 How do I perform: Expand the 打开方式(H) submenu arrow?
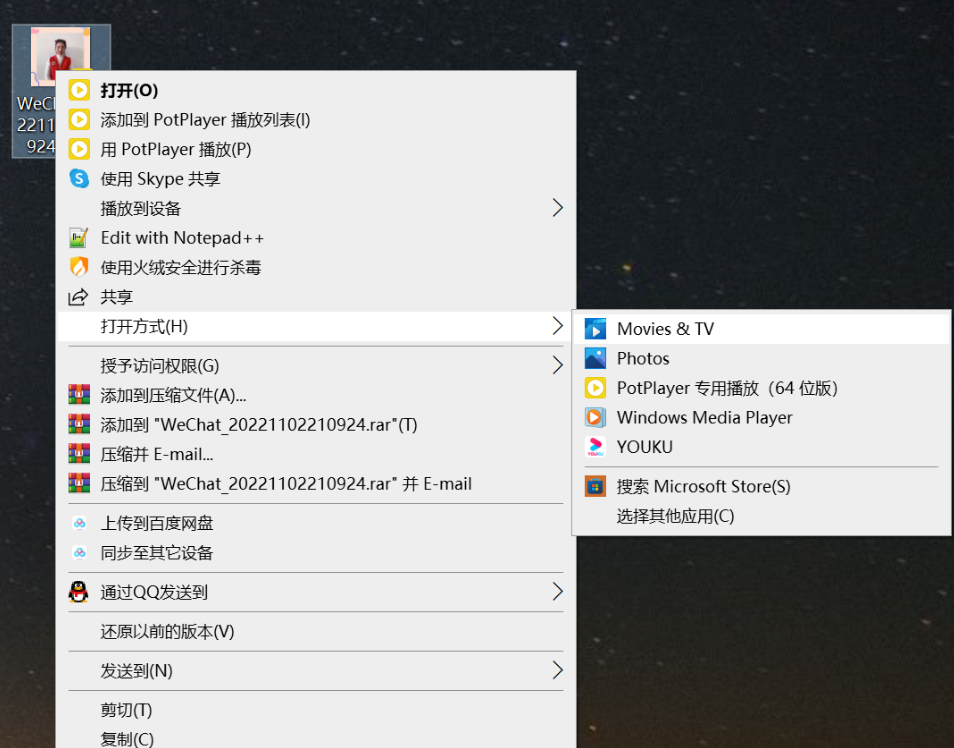[557, 326]
